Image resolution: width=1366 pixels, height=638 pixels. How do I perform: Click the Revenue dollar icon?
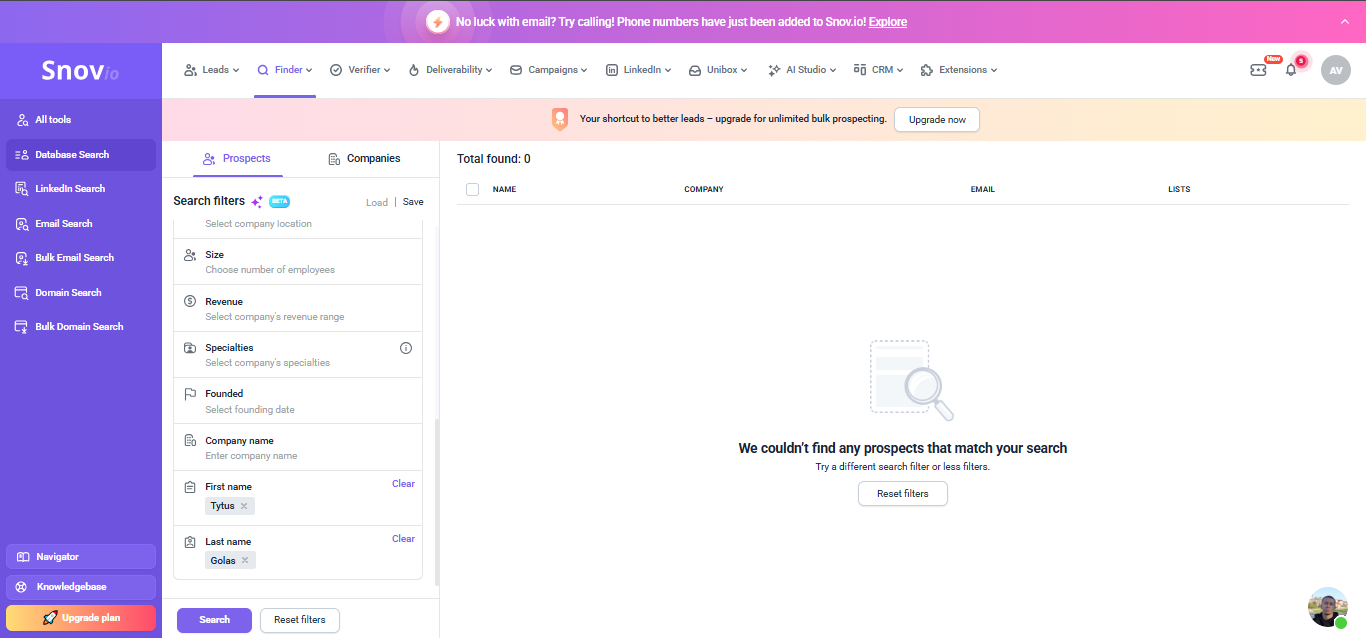point(190,301)
